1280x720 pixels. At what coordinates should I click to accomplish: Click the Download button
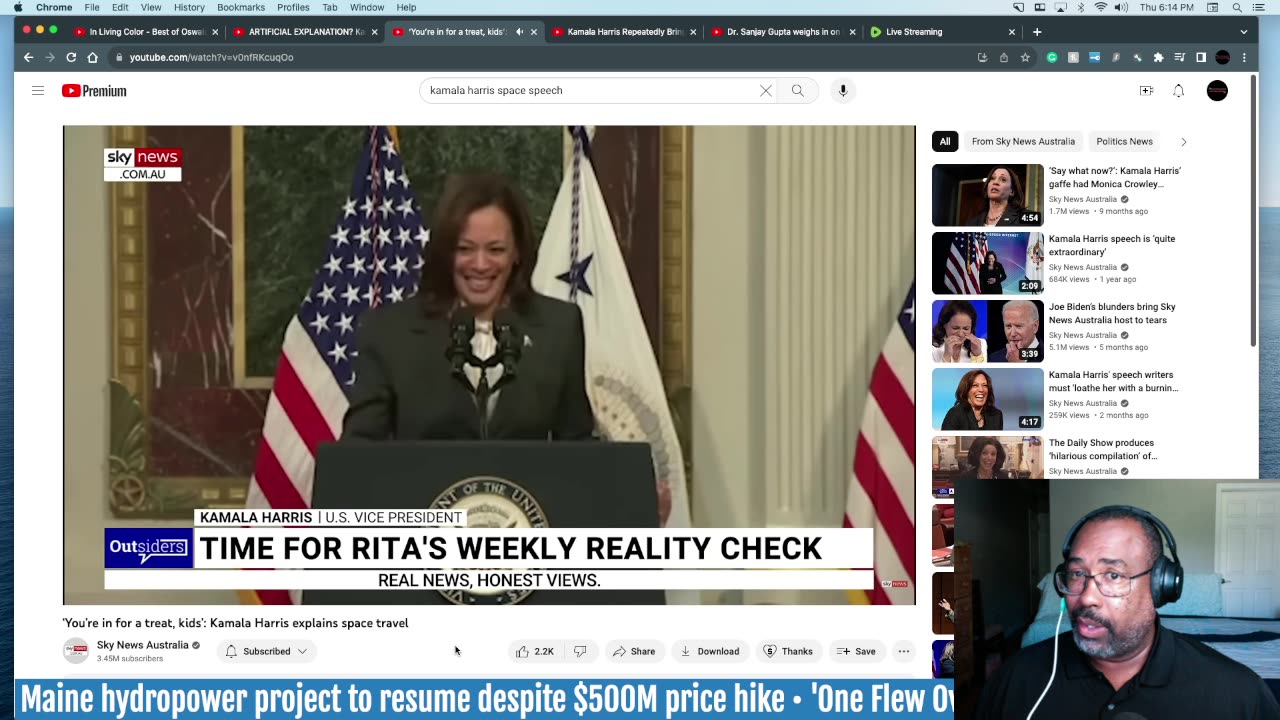(709, 651)
